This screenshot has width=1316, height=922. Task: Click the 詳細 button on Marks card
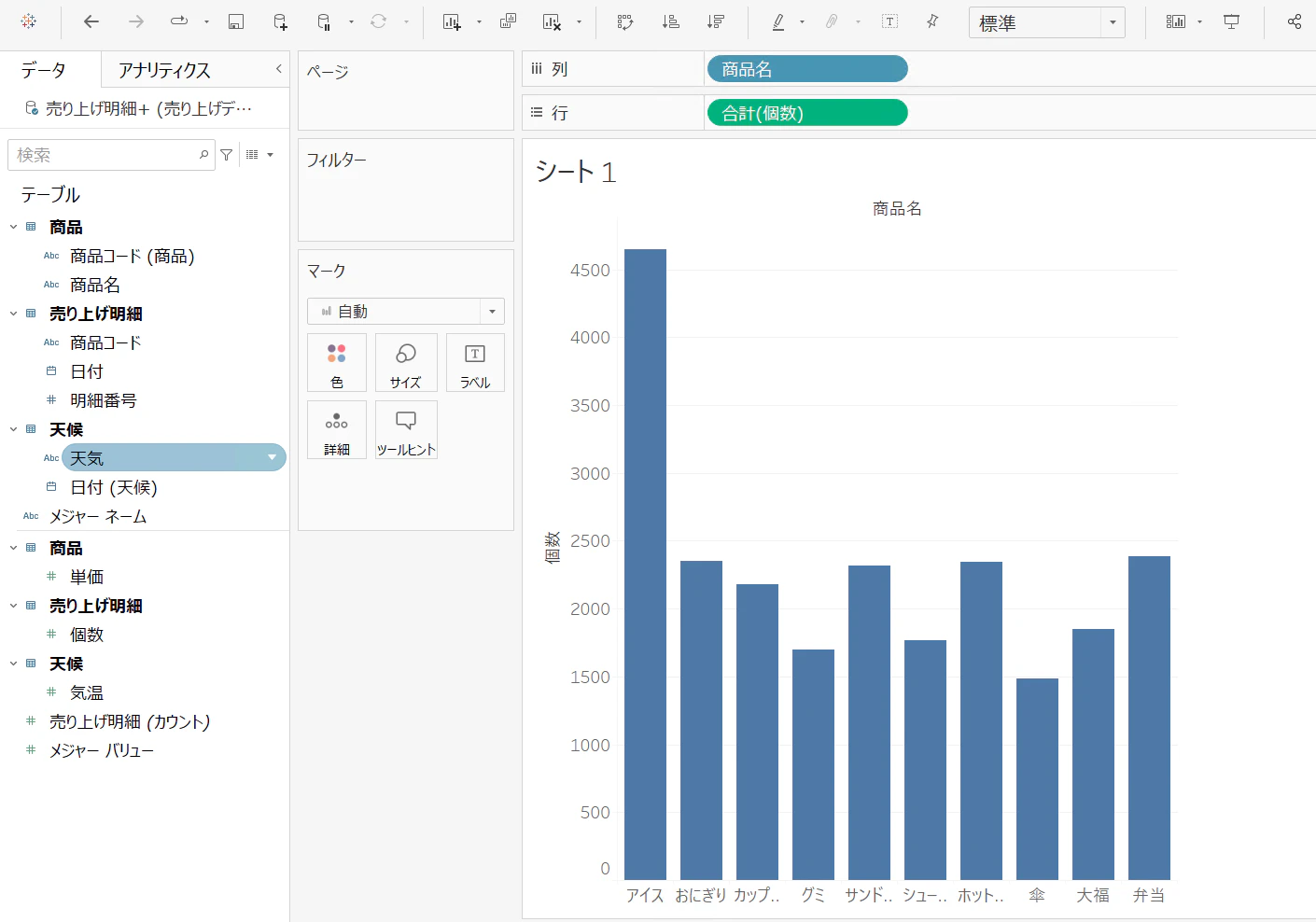337,430
